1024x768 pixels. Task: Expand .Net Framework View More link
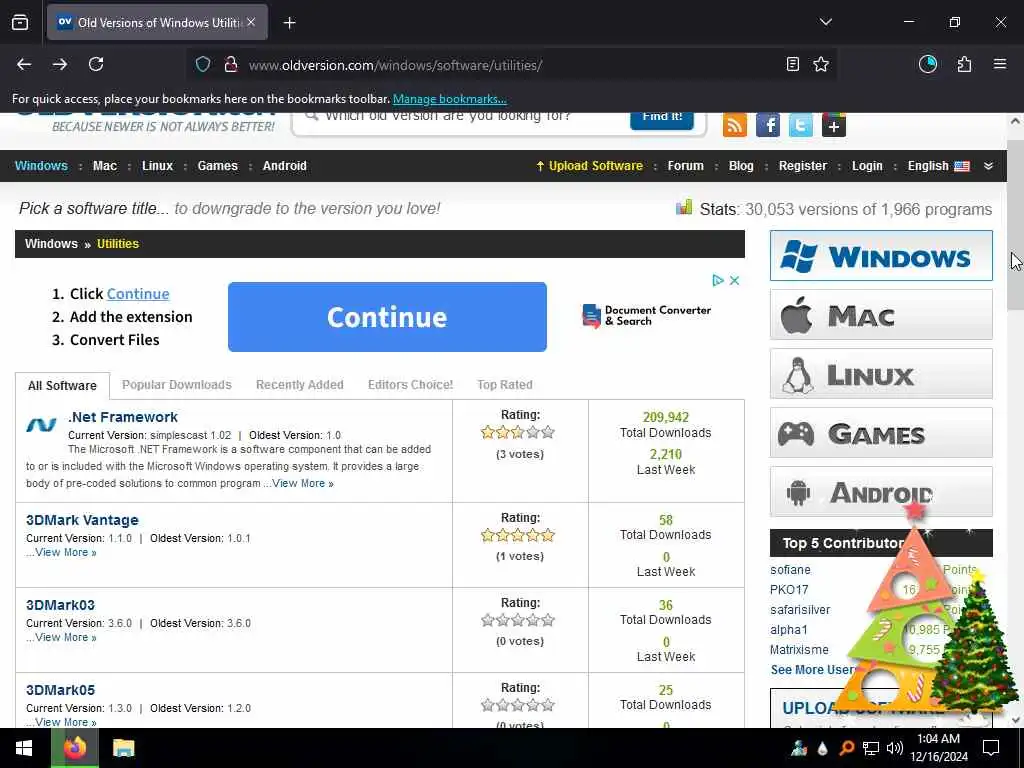click(x=303, y=483)
